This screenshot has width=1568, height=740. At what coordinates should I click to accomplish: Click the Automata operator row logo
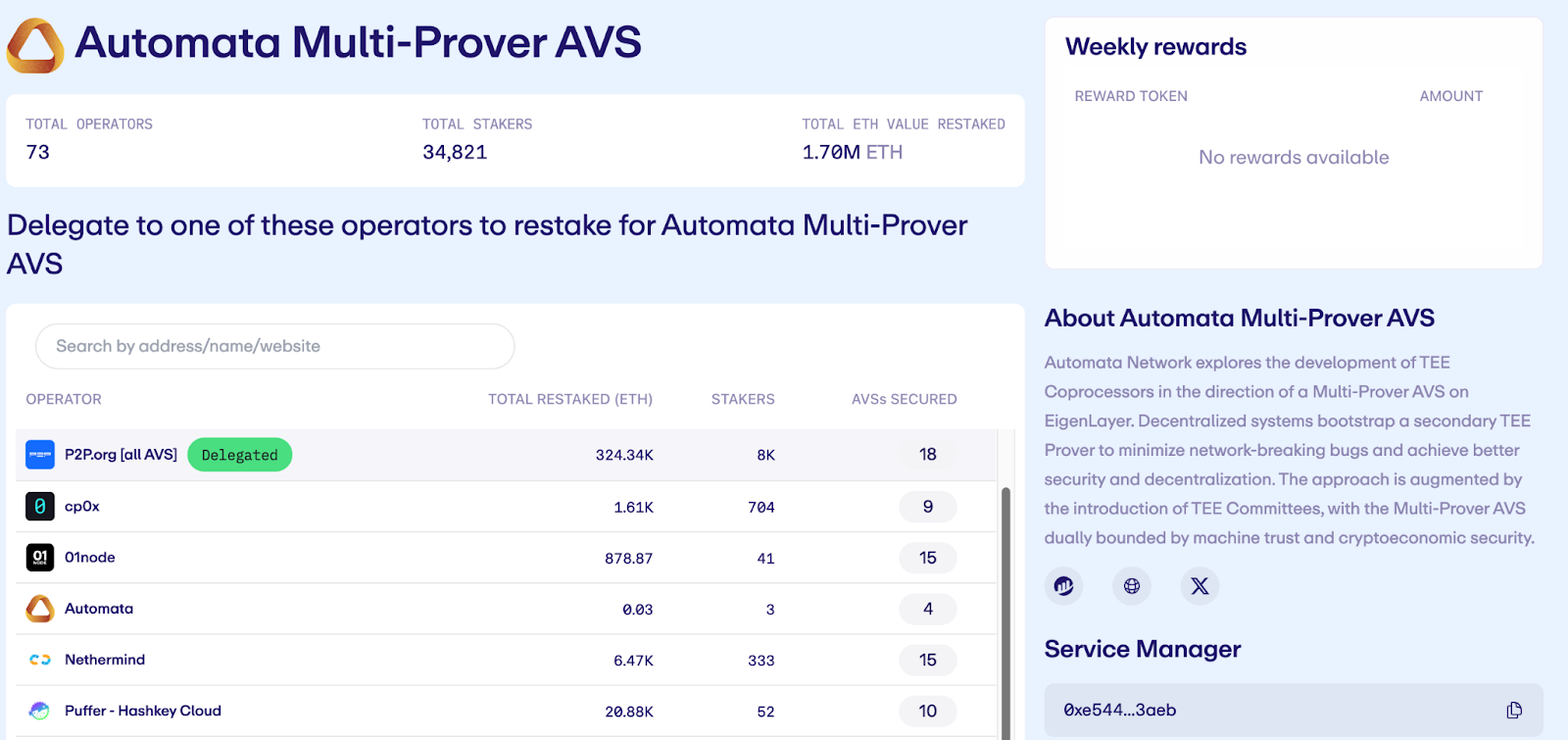click(x=40, y=609)
